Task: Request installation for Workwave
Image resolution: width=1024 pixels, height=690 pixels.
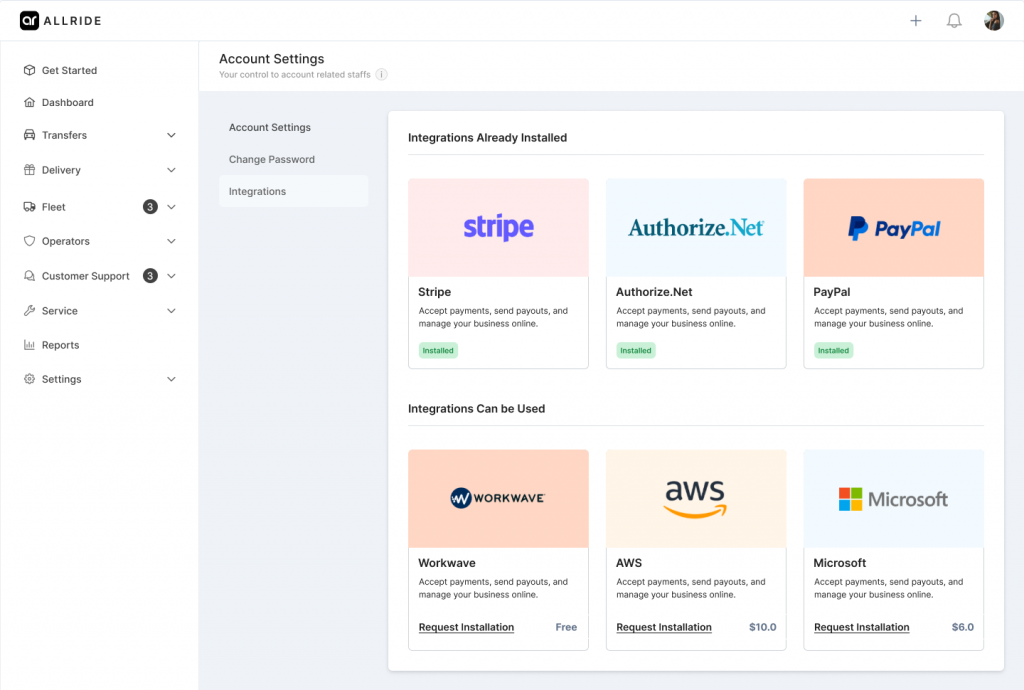Action: [466, 627]
